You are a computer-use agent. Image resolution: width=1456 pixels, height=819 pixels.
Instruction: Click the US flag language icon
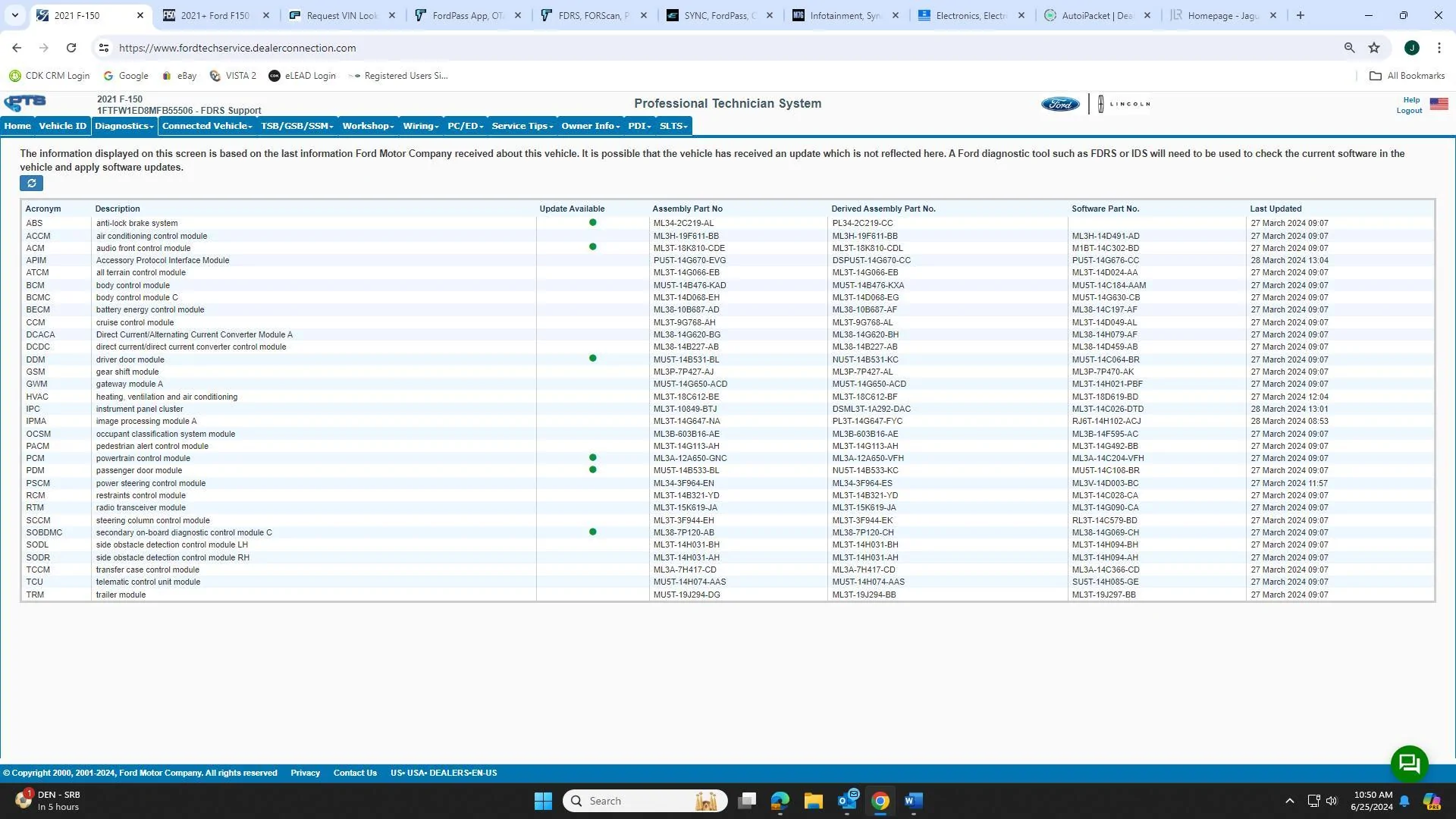pyautogui.click(x=1439, y=104)
